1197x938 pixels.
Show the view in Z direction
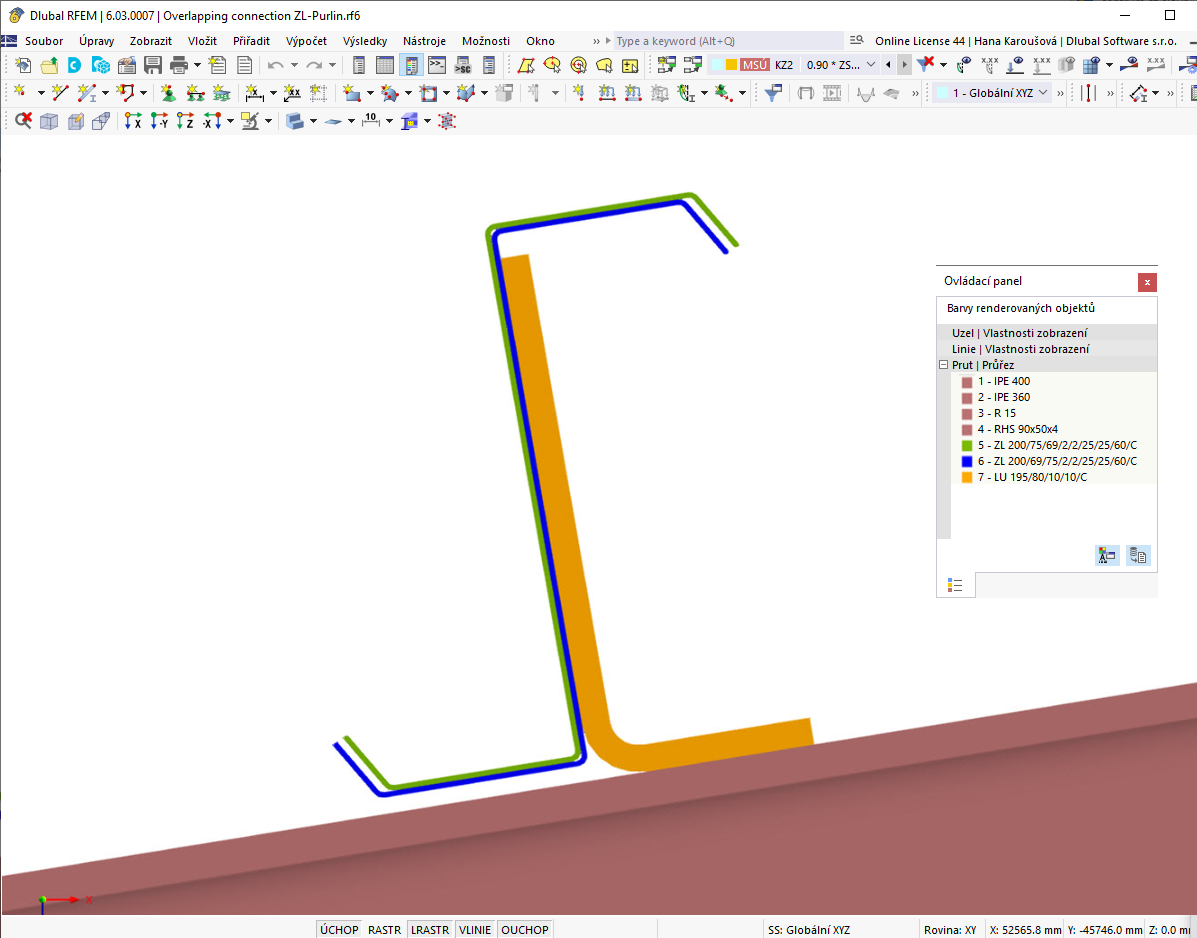coord(185,121)
